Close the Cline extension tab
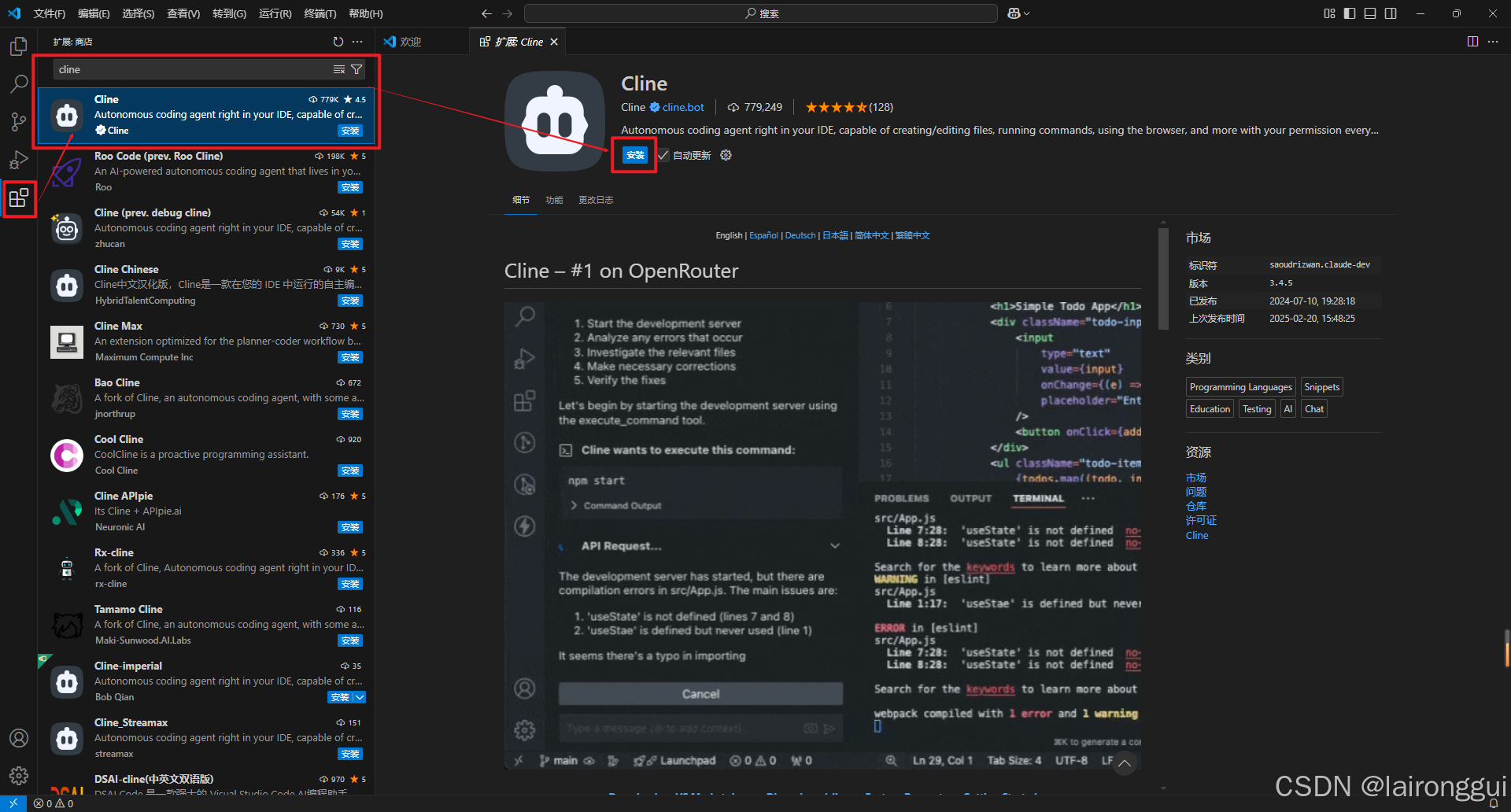 point(554,42)
